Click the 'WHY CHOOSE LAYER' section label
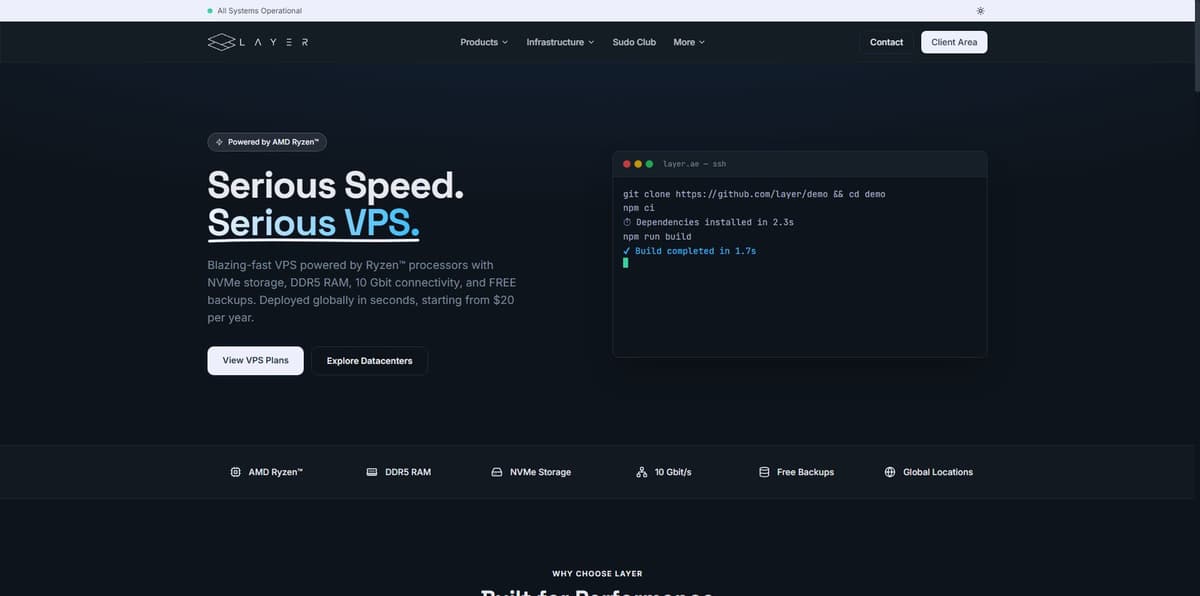Screen dimensions: 1200x596 coord(597,574)
